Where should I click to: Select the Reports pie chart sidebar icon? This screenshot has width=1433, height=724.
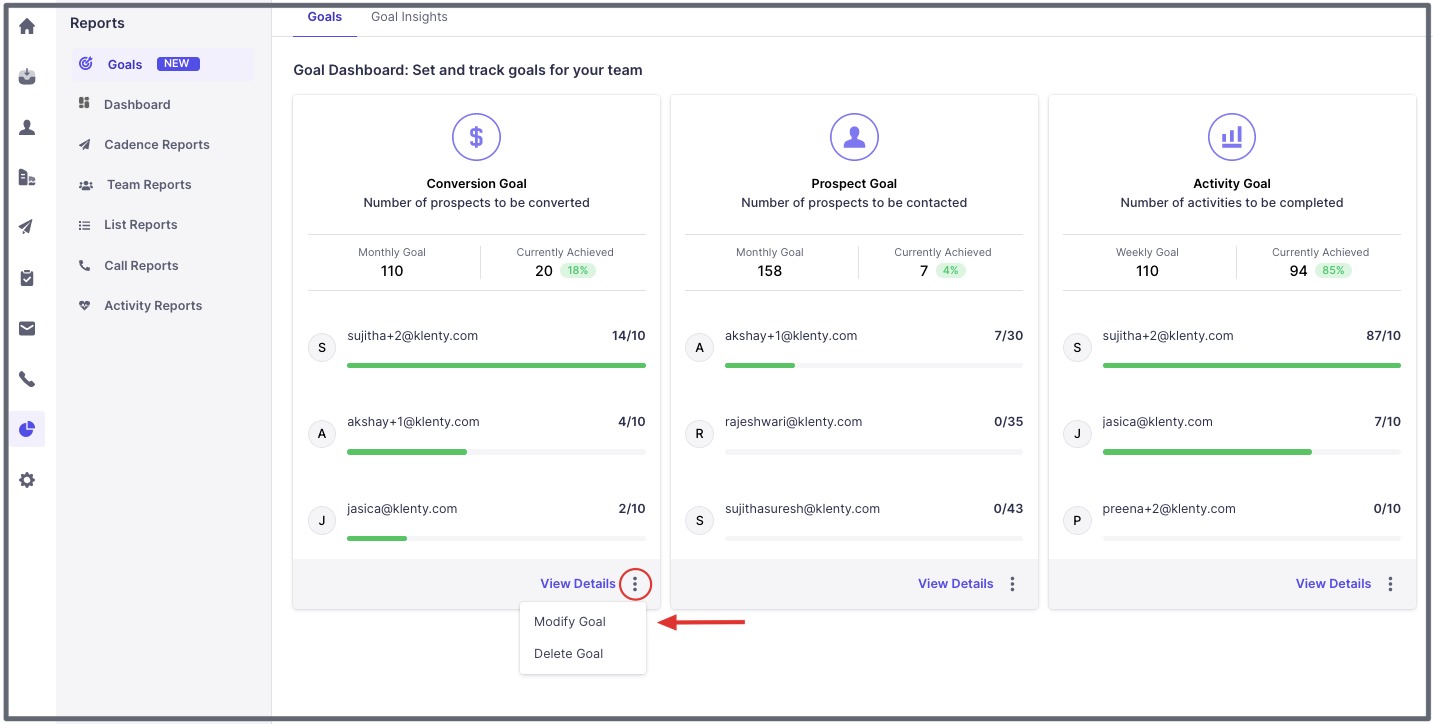coord(27,429)
